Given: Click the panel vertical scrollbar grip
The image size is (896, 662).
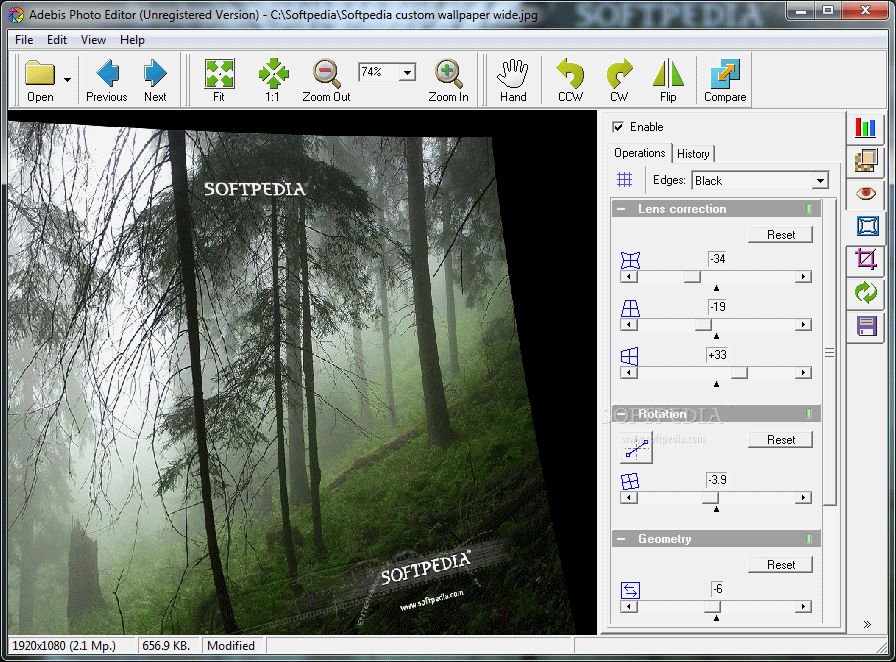Looking at the screenshot, I should pyautogui.click(x=830, y=353).
